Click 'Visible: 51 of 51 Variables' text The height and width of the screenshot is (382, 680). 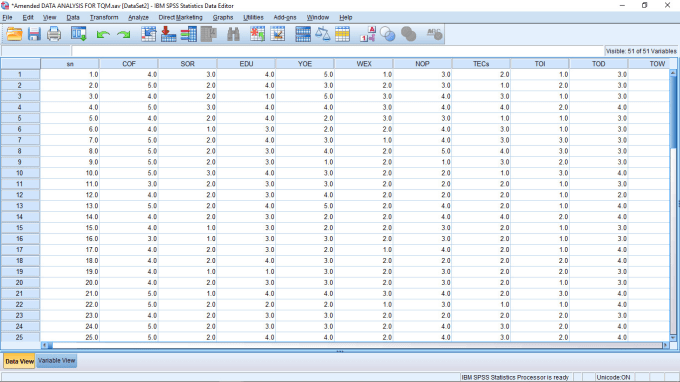pos(641,51)
